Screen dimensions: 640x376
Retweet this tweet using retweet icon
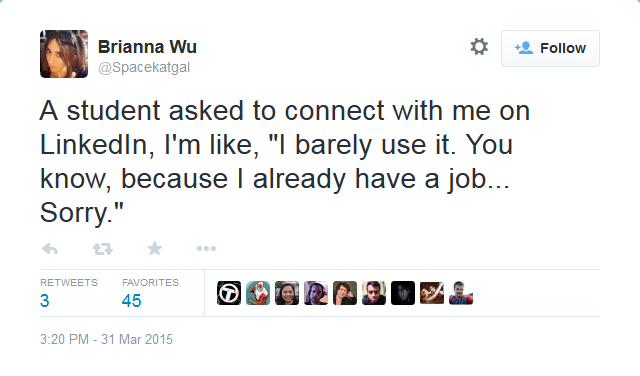pyautogui.click(x=102, y=249)
